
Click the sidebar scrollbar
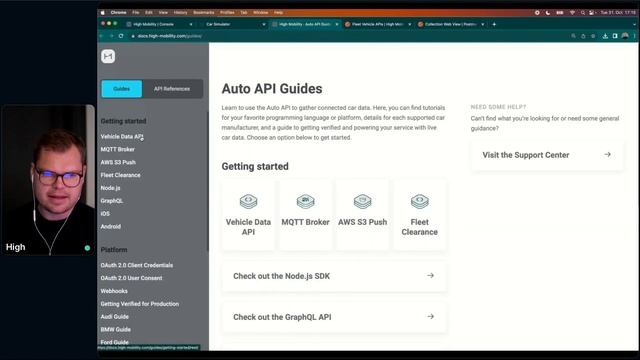(x=208, y=182)
